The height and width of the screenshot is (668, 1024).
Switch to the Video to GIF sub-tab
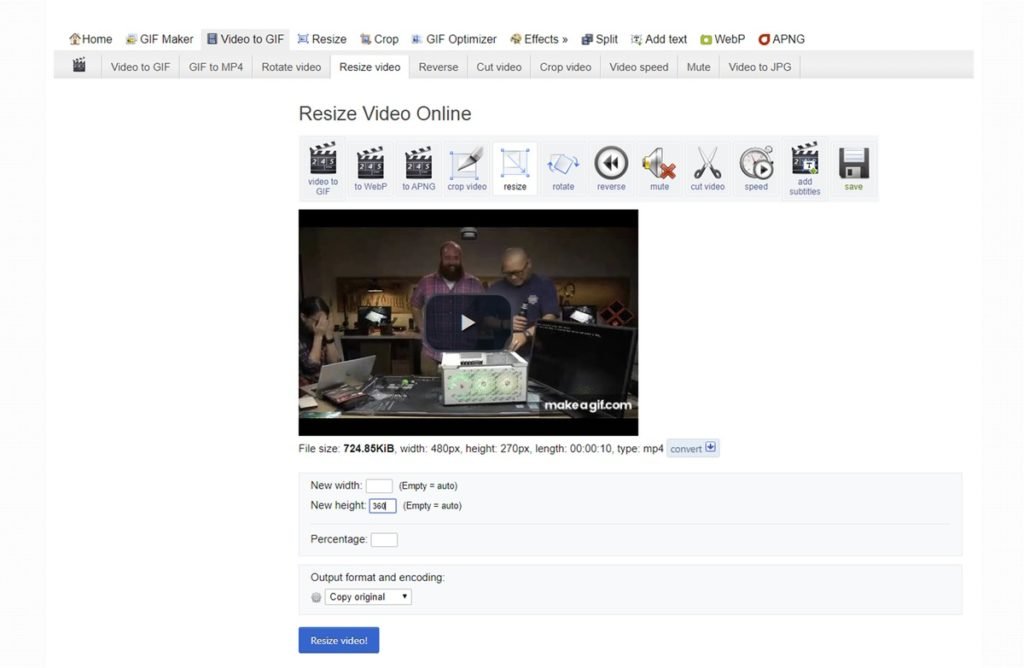pos(140,67)
